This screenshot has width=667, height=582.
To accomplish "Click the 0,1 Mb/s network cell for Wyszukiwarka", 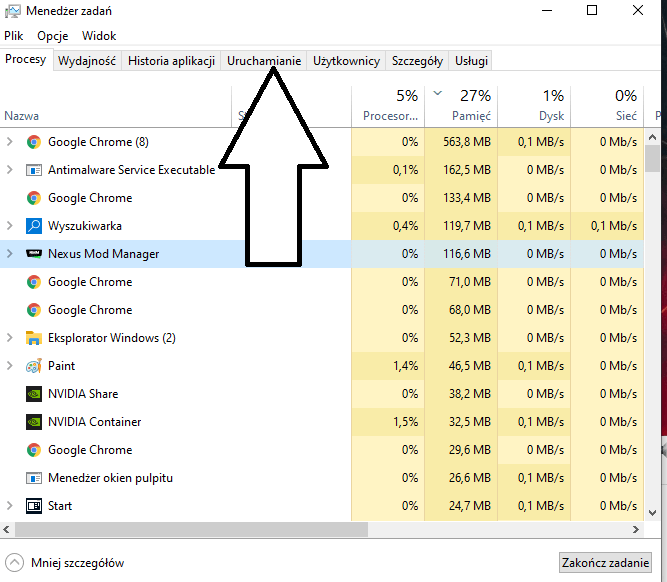I will [x=607, y=225].
